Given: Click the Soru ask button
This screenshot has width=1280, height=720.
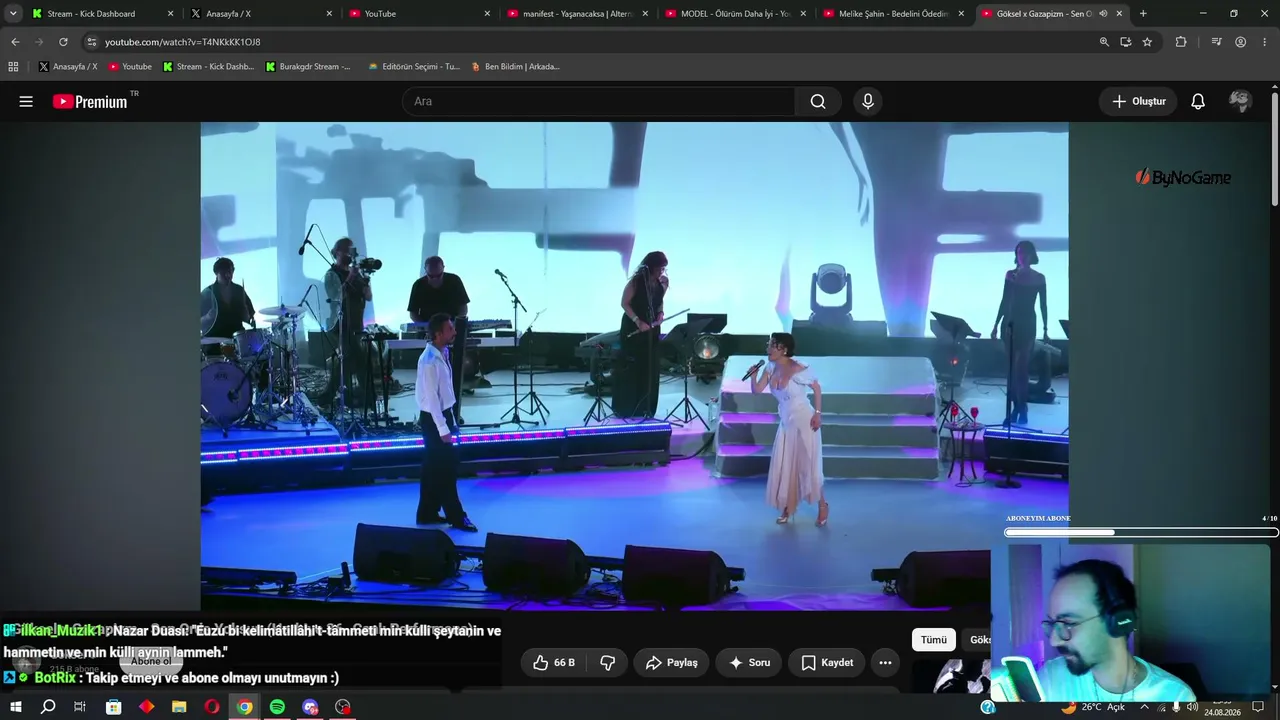Looking at the screenshot, I should [x=749, y=662].
